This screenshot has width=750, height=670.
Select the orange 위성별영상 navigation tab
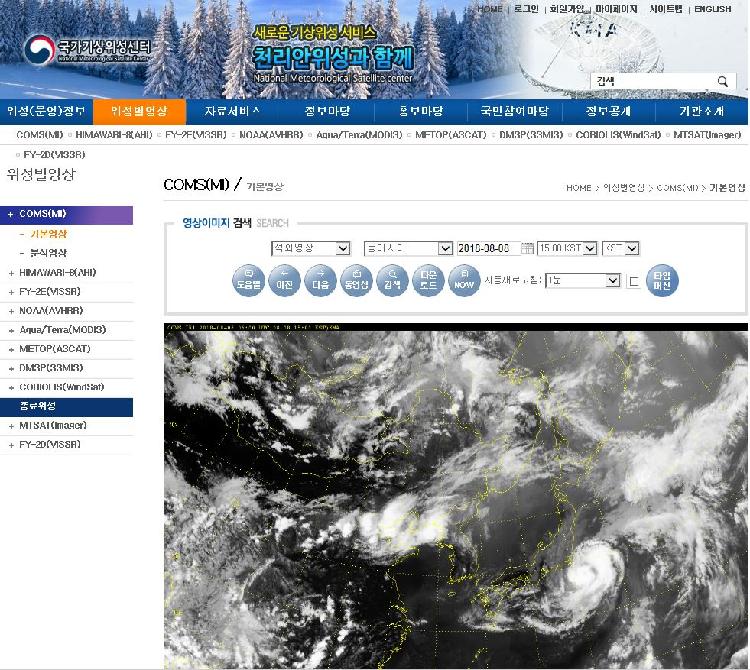[x=139, y=111]
